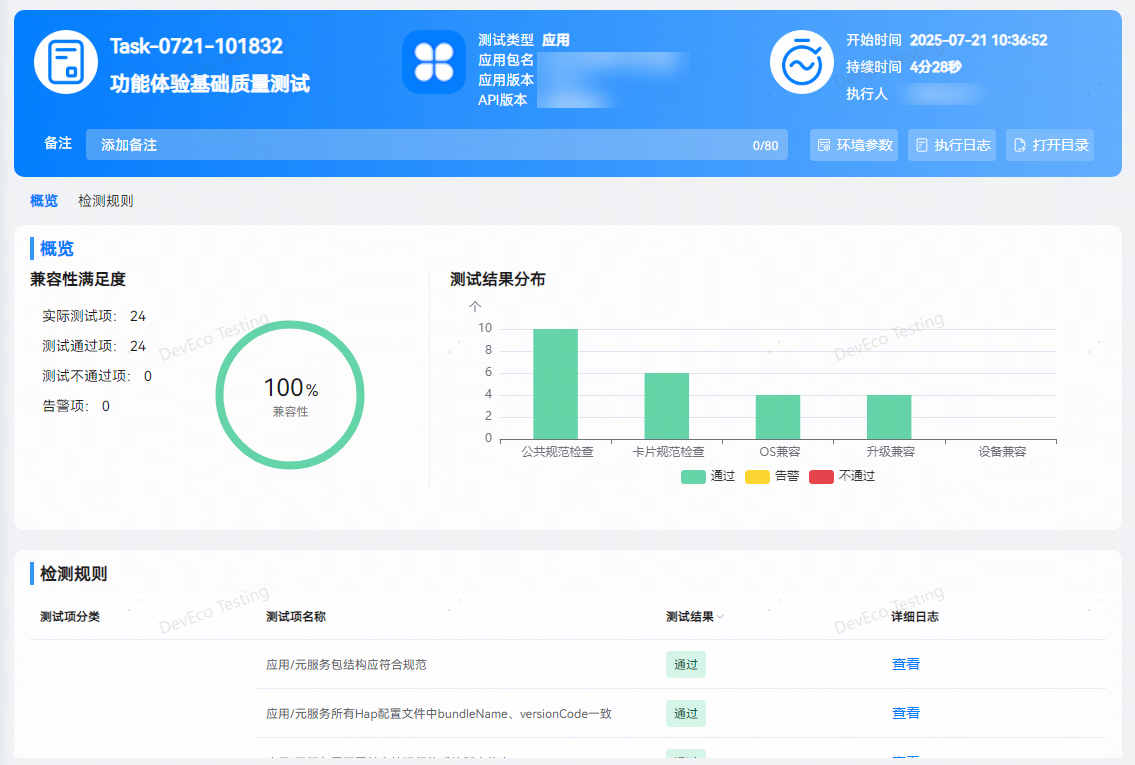Image resolution: width=1135 pixels, height=765 pixels.
Task: Click the 卡片规范检查 bar in chart
Action: [x=666, y=406]
